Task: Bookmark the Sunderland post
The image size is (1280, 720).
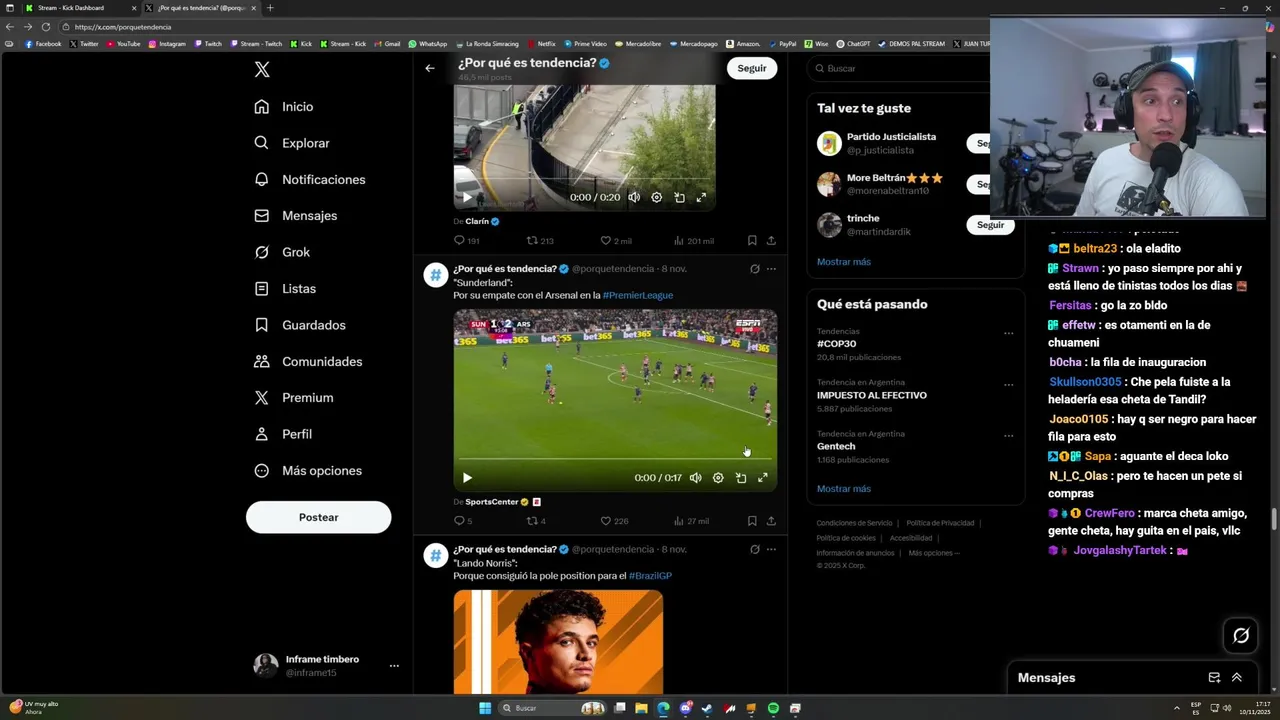Action: [x=752, y=521]
